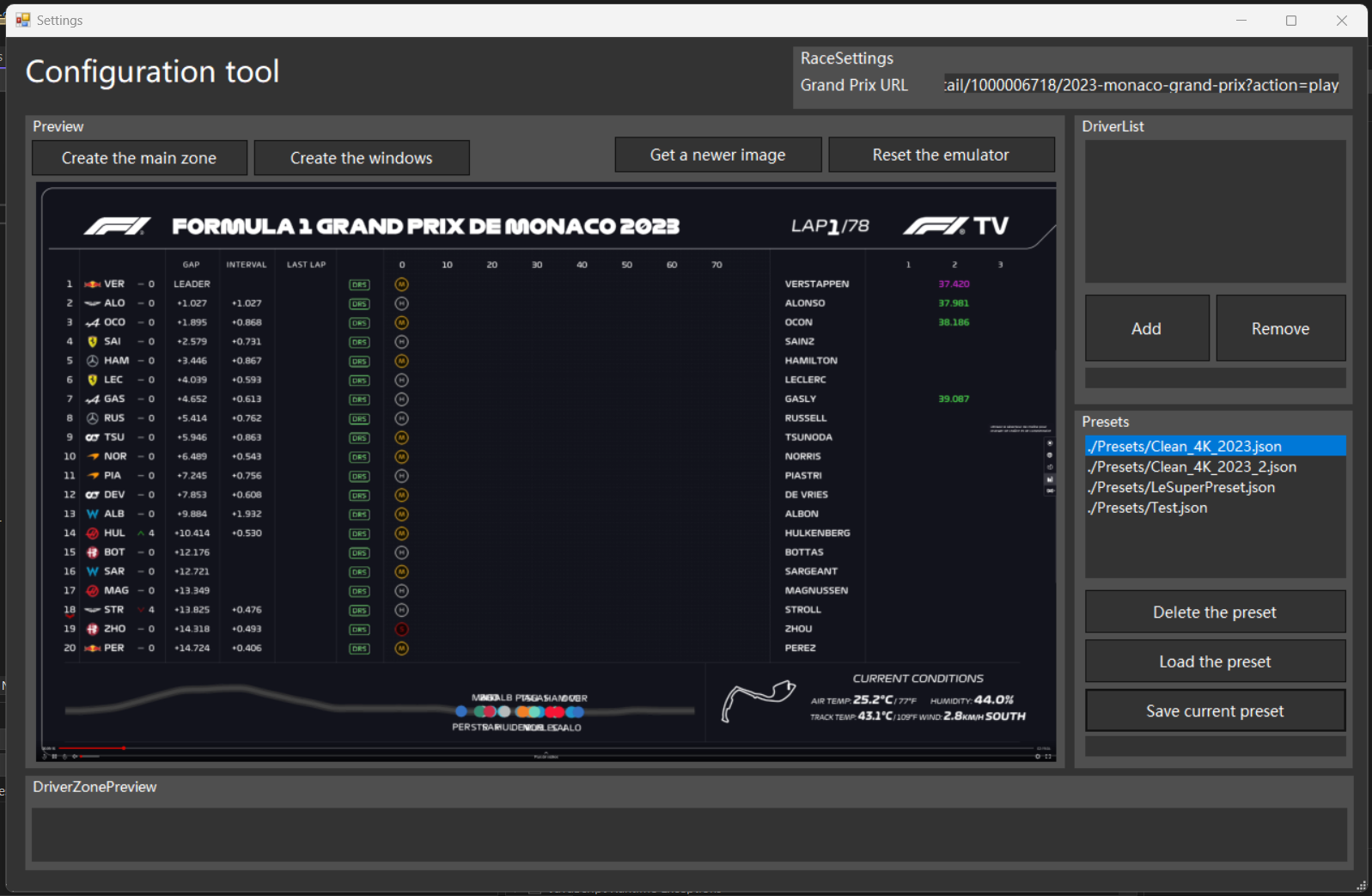Click the red tyre icon in ZHO row
The height and width of the screenshot is (896, 1372).
pyautogui.click(x=401, y=629)
